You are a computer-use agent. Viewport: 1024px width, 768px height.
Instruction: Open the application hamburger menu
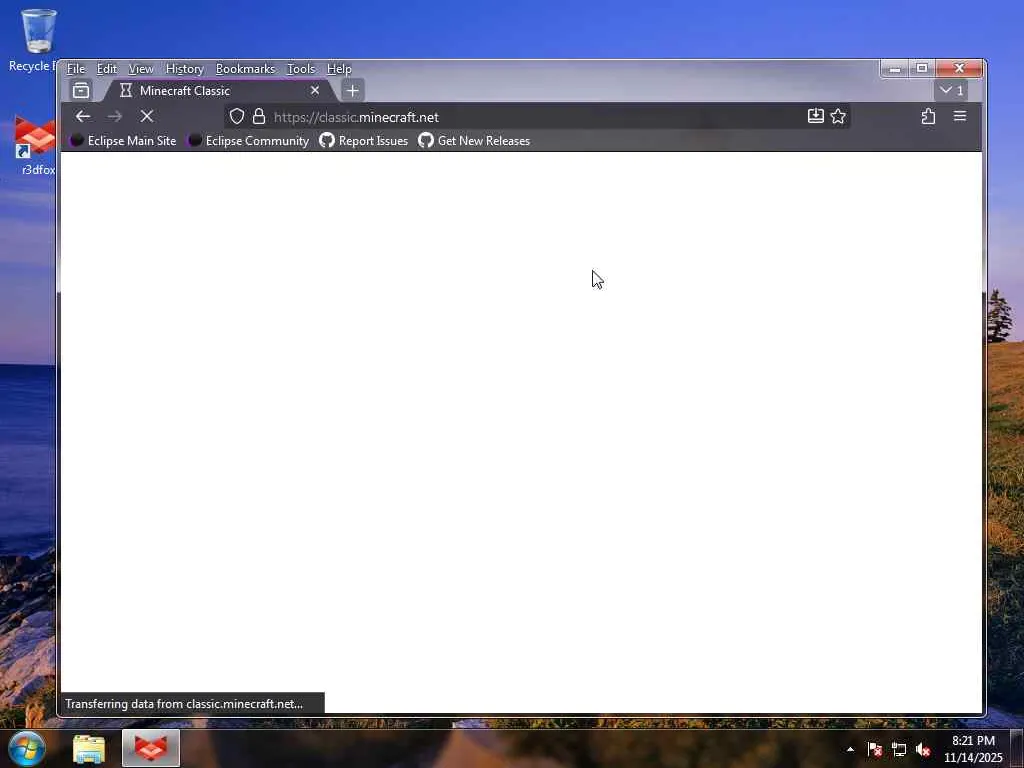[x=960, y=116]
